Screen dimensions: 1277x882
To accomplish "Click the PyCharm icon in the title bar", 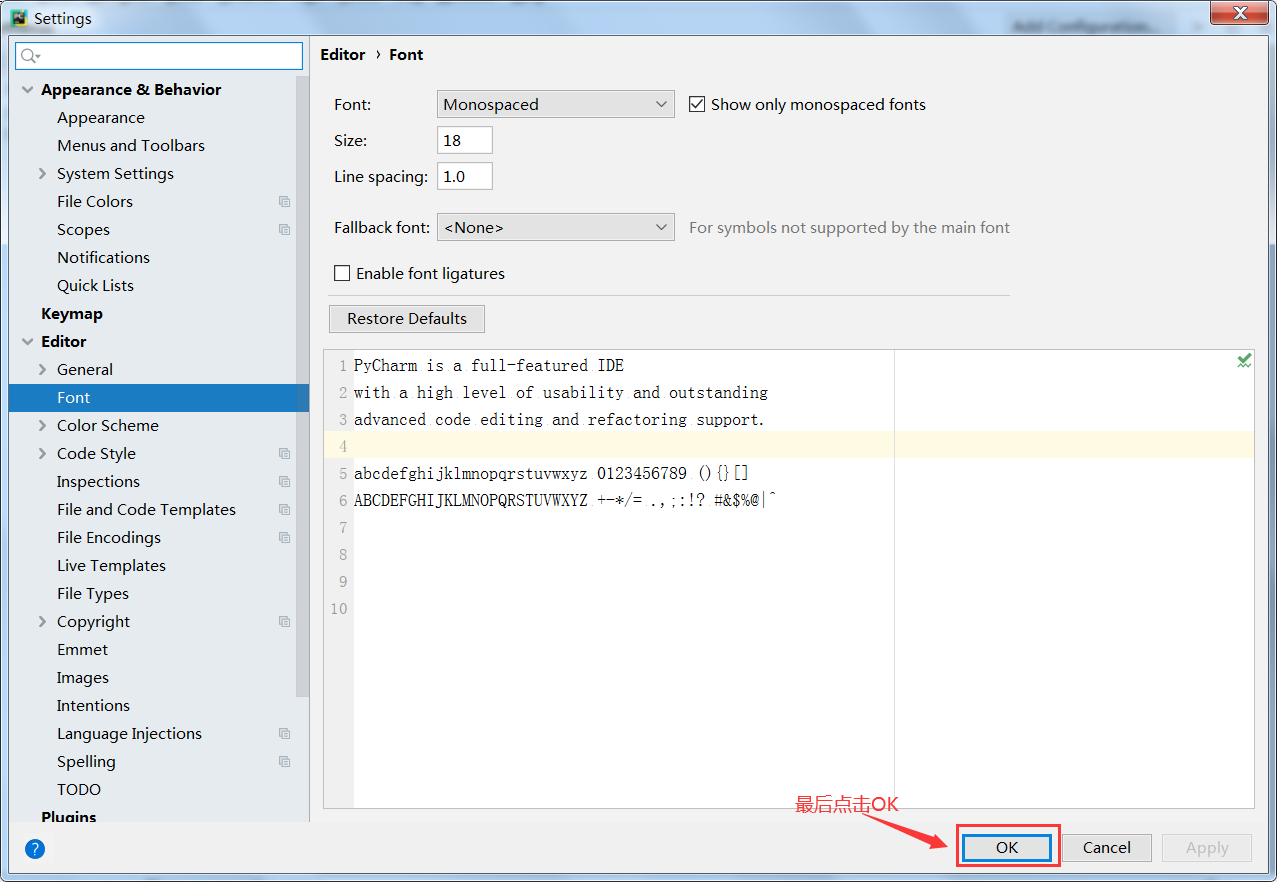I will point(19,17).
